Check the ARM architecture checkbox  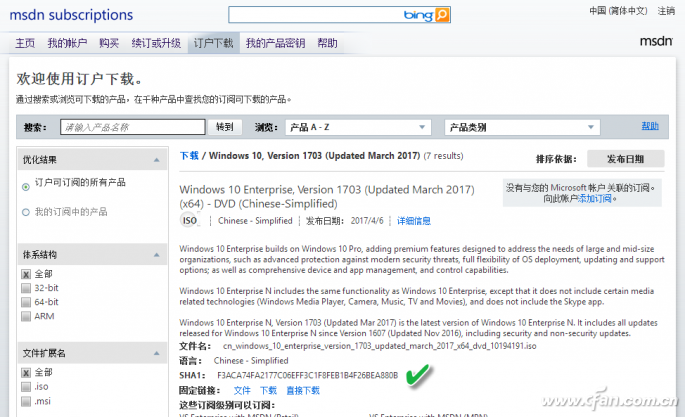(x=26, y=316)
